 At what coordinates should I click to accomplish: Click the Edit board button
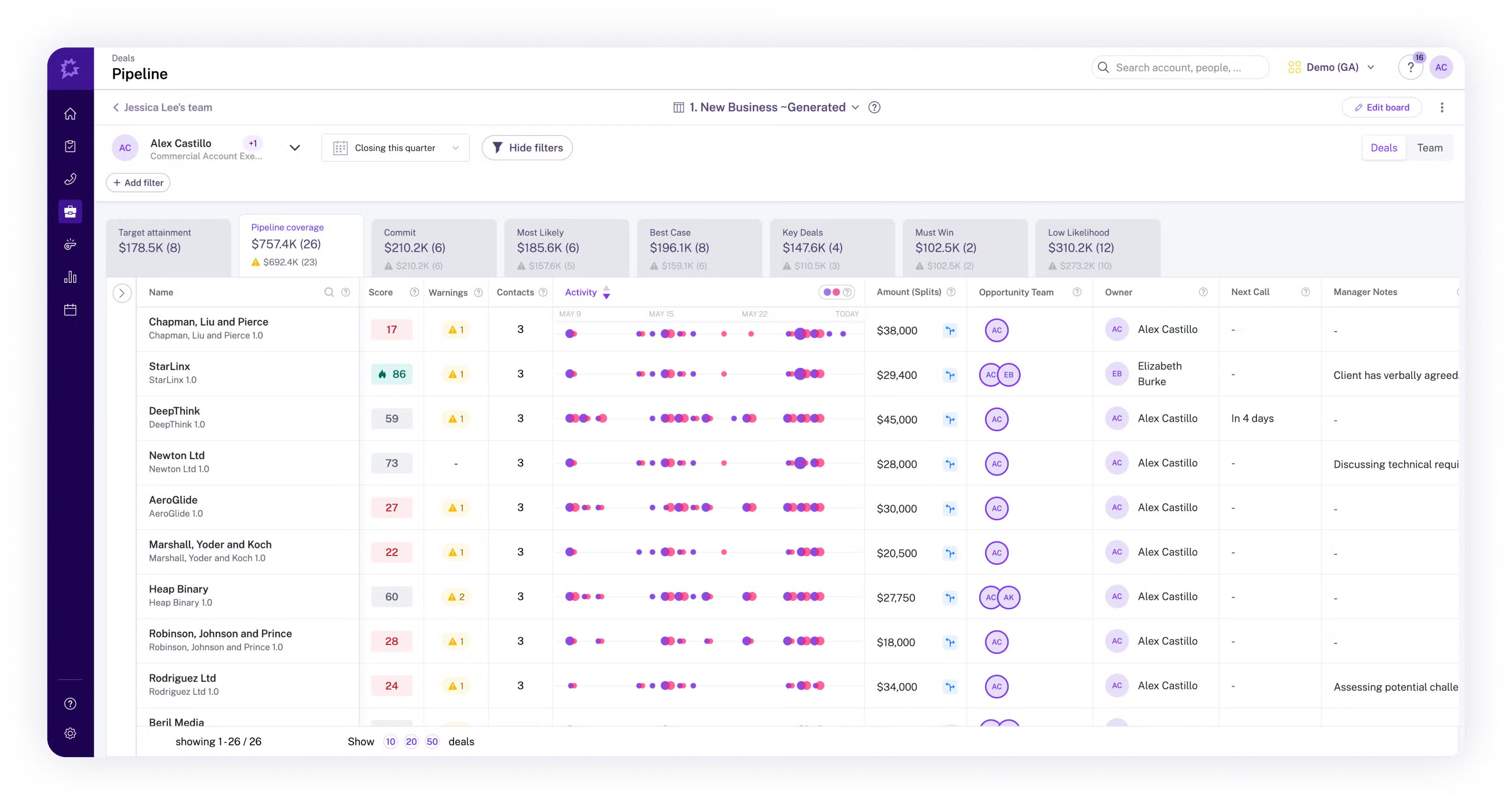pyautogui.click(x=1382, y=107)
